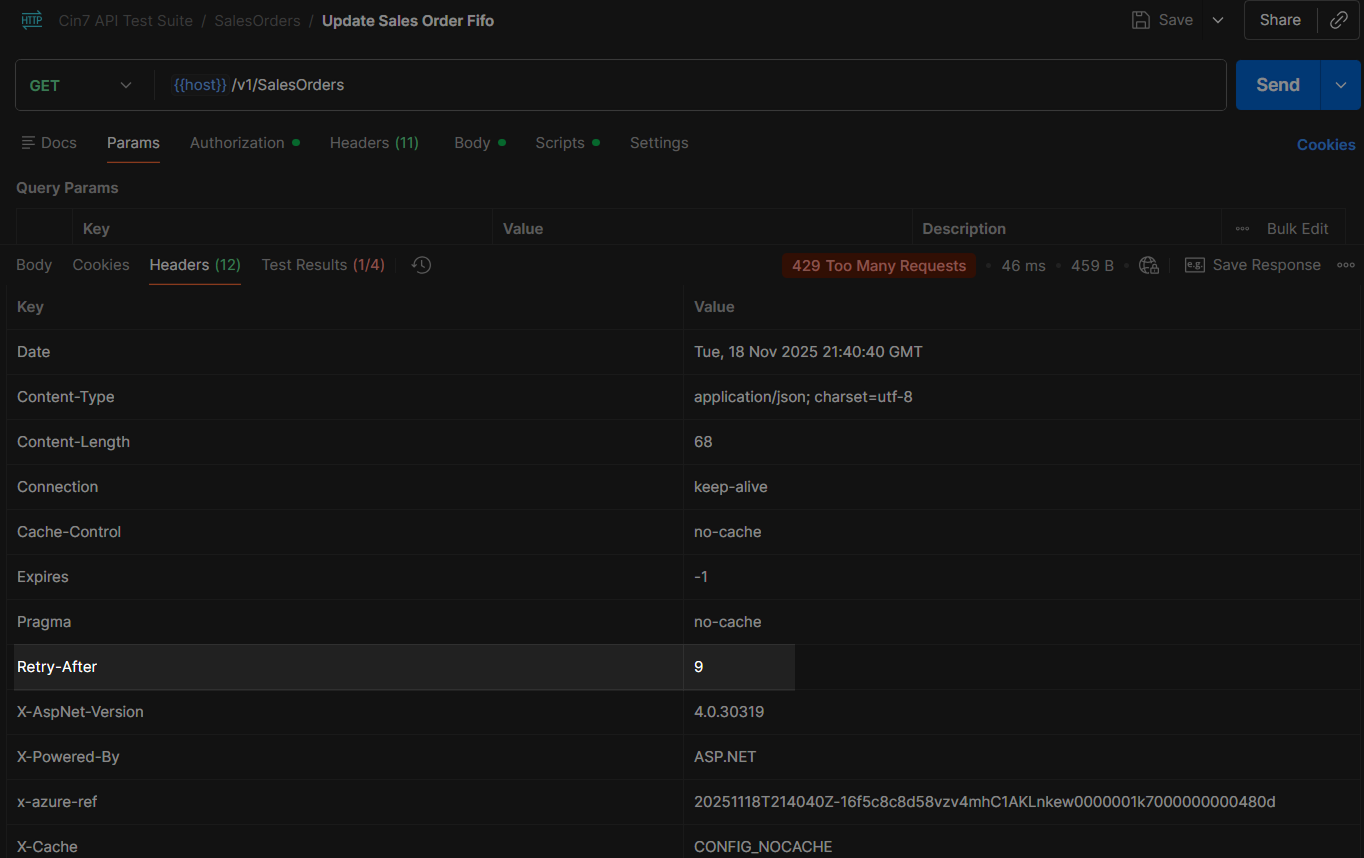Click the Share button
This screenshot has width=1364, height=858.
tap(1280, 20)
